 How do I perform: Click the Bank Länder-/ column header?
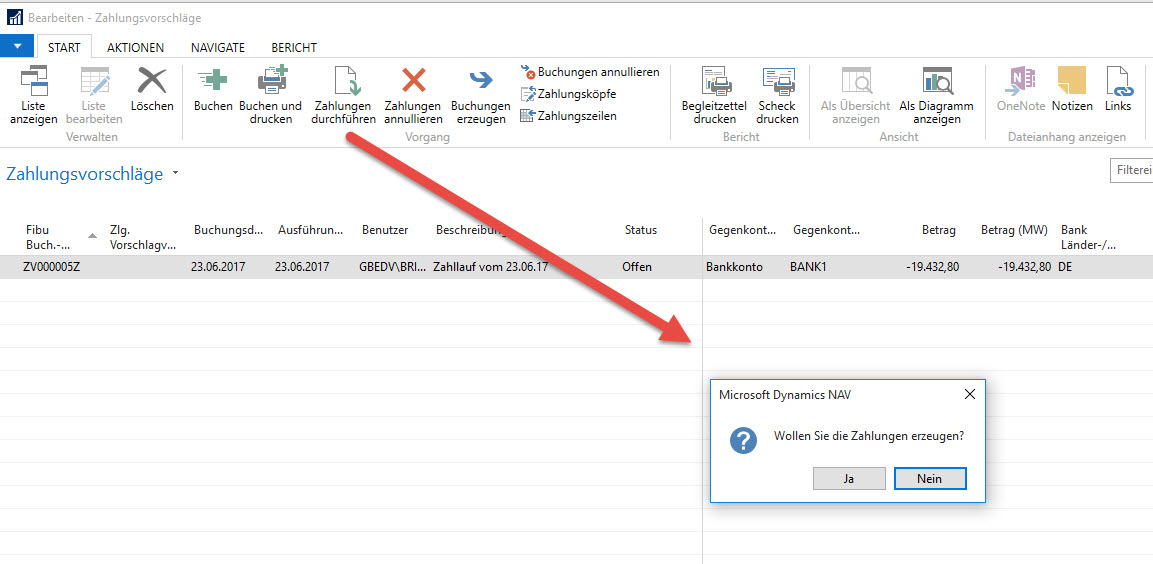pyautogui.click(x=1088, y=237)
